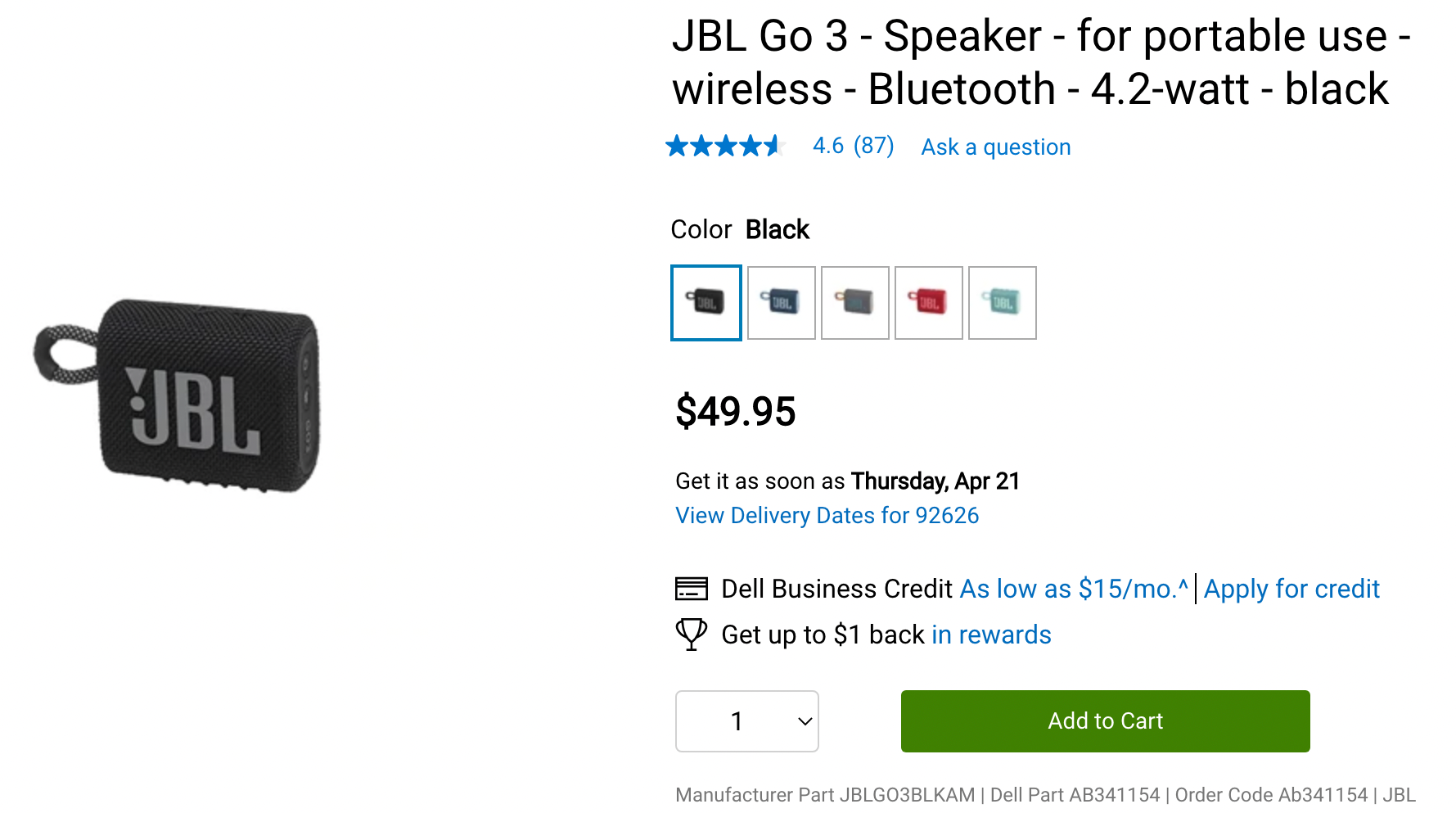Select the black speaker color swatch

click(705, 303)
